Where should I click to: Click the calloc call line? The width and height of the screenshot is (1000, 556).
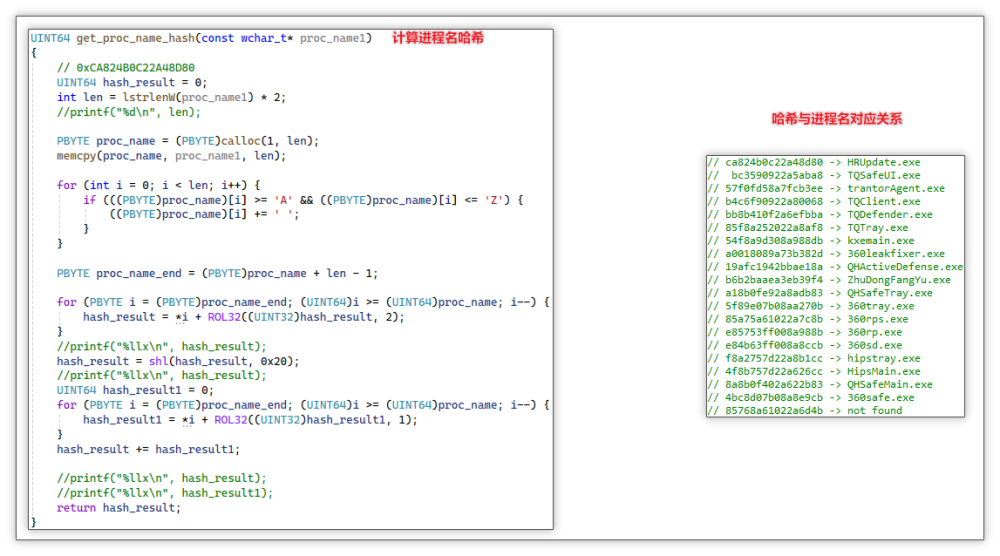pos(187,141)
